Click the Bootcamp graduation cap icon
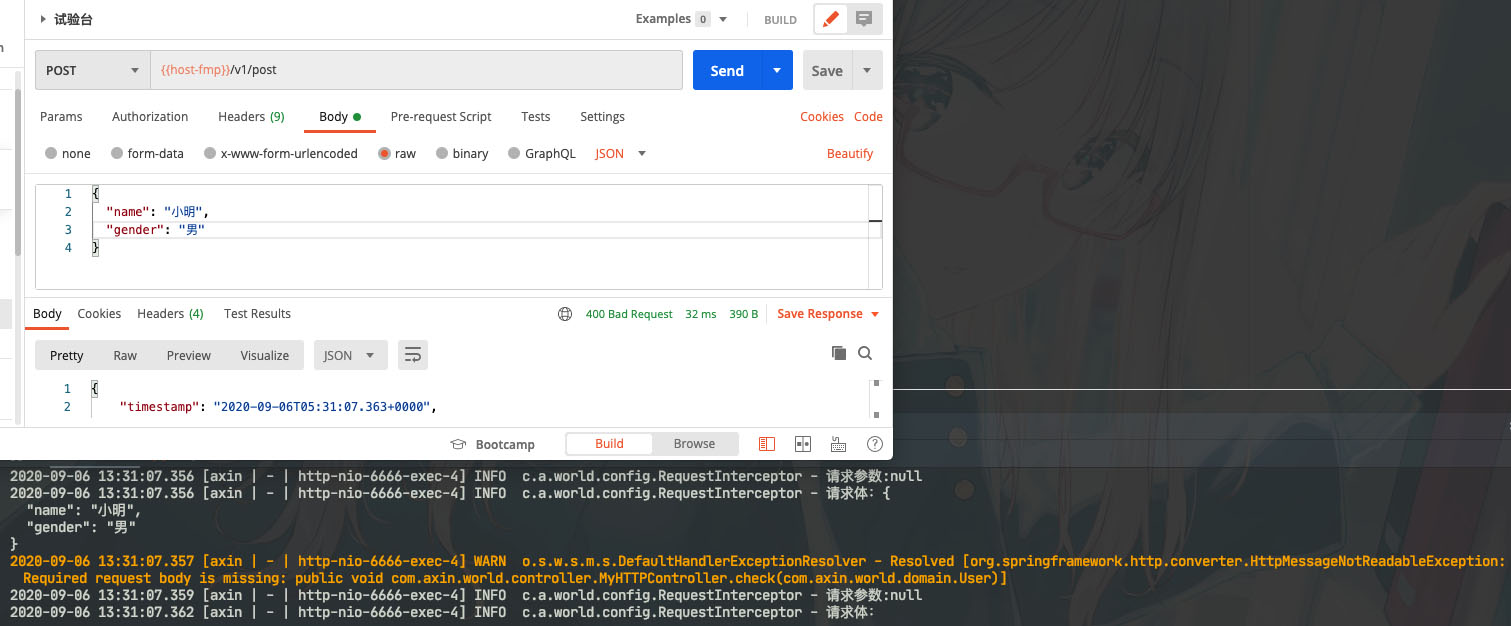Screen dimensions: 1511x626 tap(459, 443)
